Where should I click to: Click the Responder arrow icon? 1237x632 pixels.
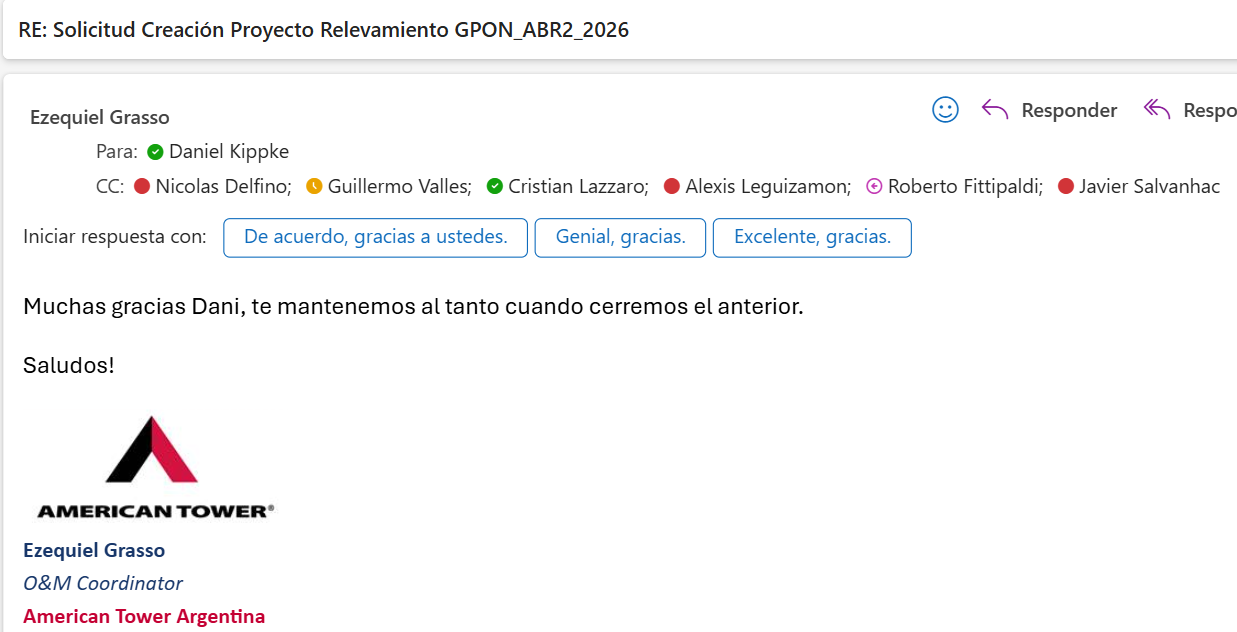coord(995,110)
